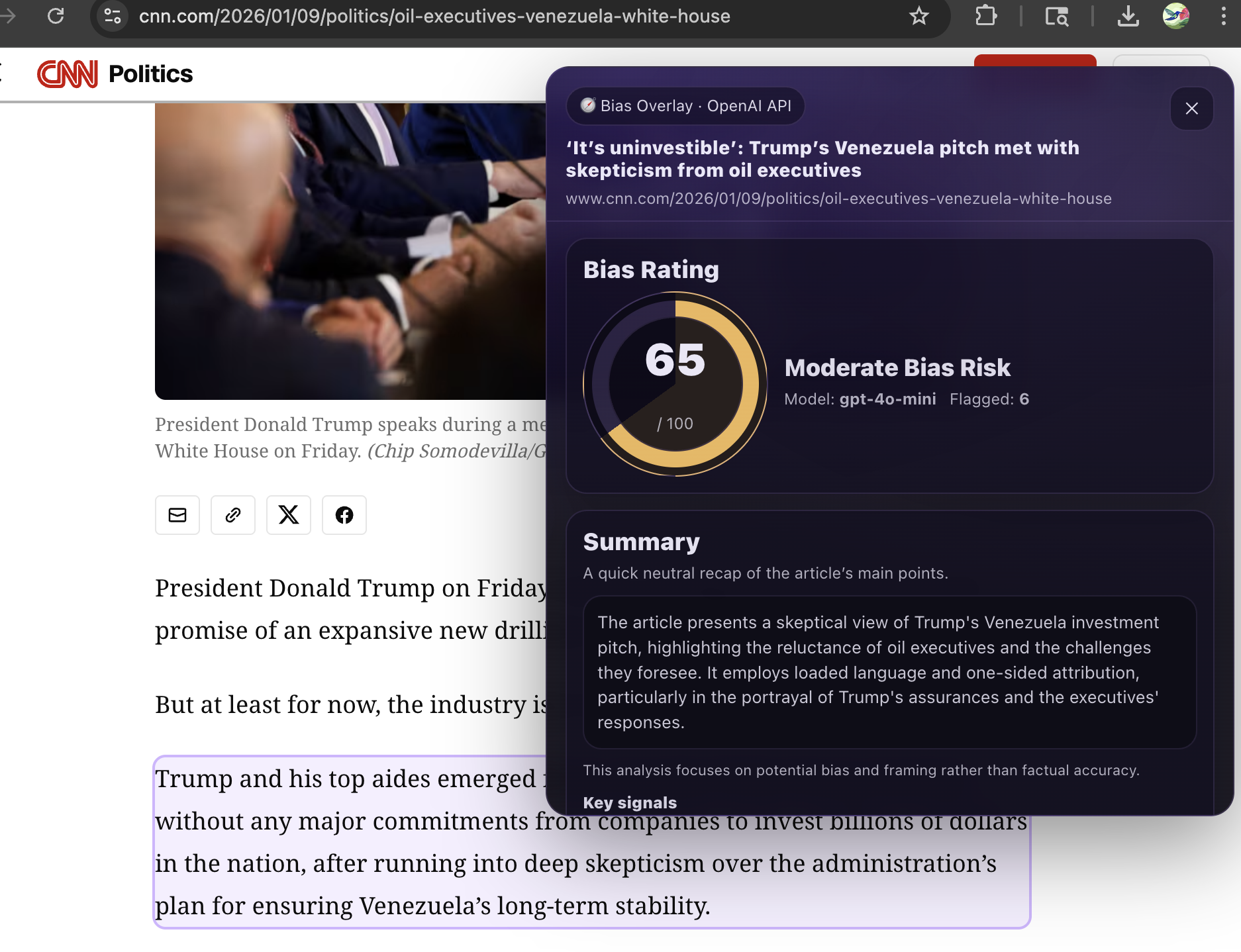
Task: Click the 'Key signals' heading
Action: click(x=630, y=803)
